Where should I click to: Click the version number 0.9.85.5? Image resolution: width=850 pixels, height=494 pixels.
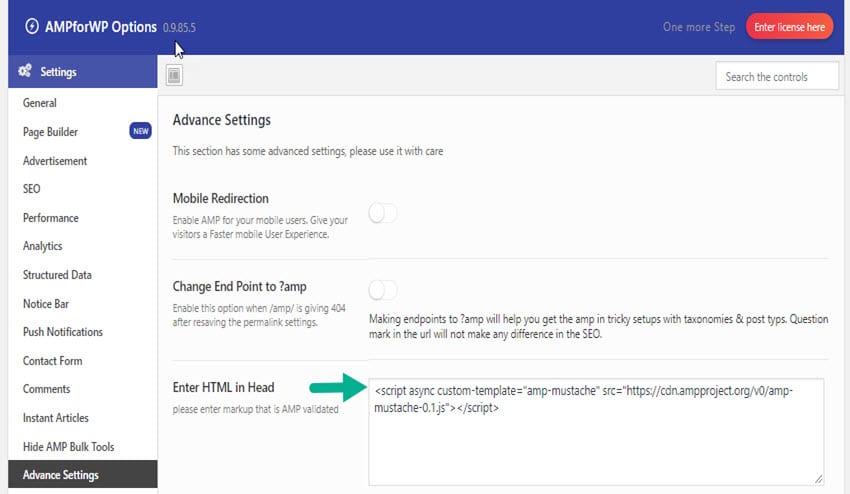click(x=179, y=28)
